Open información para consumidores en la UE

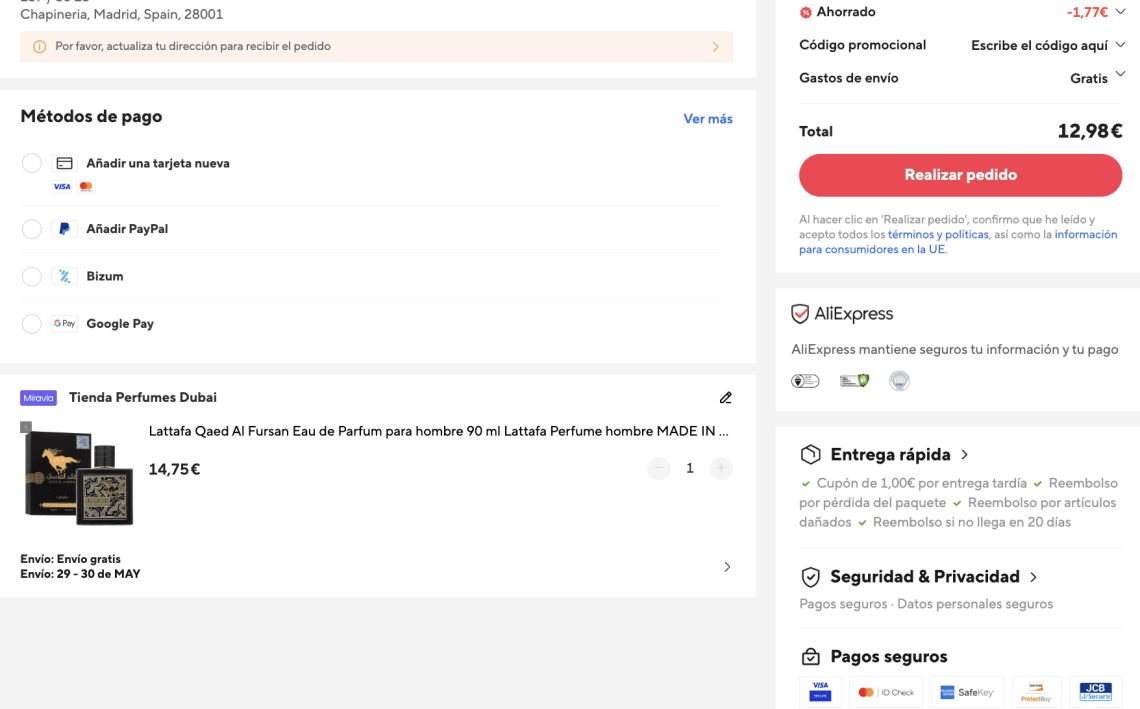click(x=958, y=241)
